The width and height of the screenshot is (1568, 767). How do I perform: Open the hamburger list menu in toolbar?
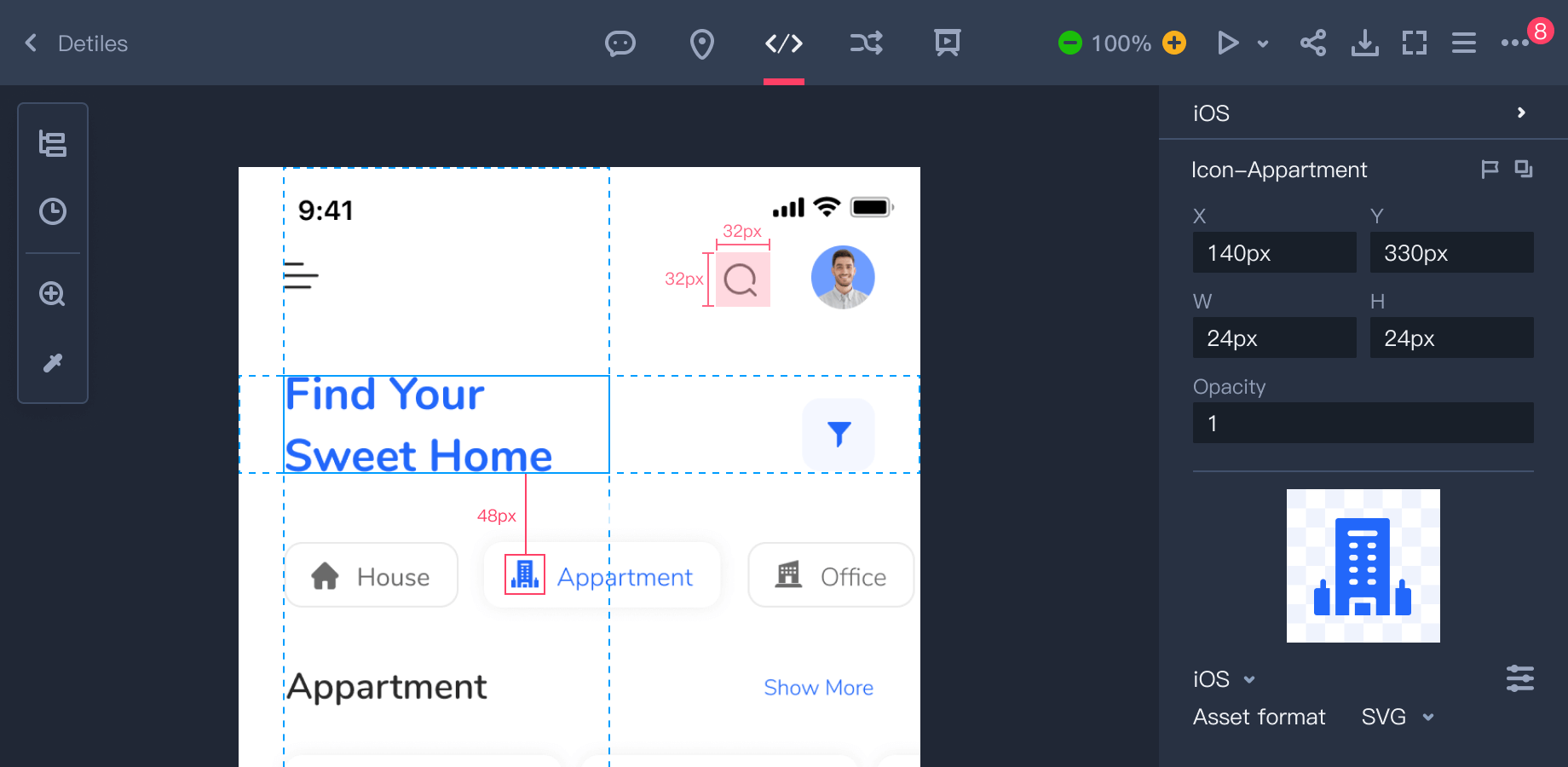tap(1464, 43)
